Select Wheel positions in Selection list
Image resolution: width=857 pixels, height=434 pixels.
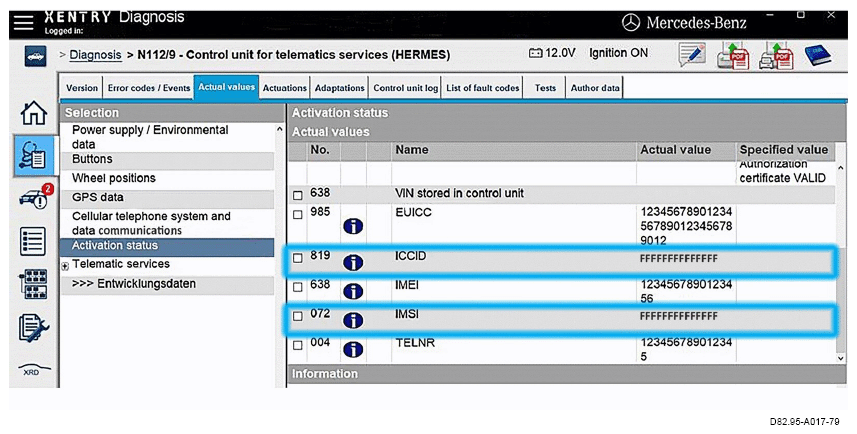click(167, 179)
